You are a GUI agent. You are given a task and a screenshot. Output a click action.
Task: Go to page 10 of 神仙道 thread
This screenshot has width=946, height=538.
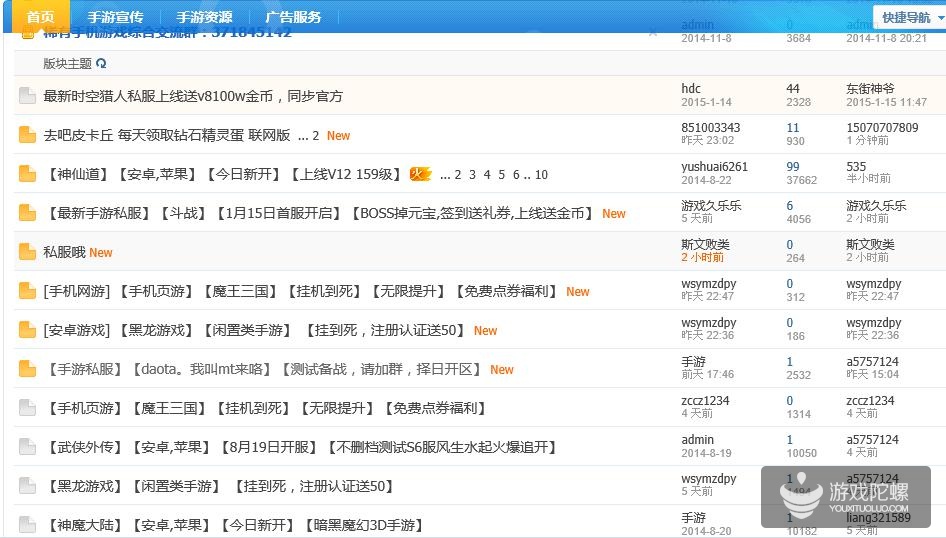541,174
